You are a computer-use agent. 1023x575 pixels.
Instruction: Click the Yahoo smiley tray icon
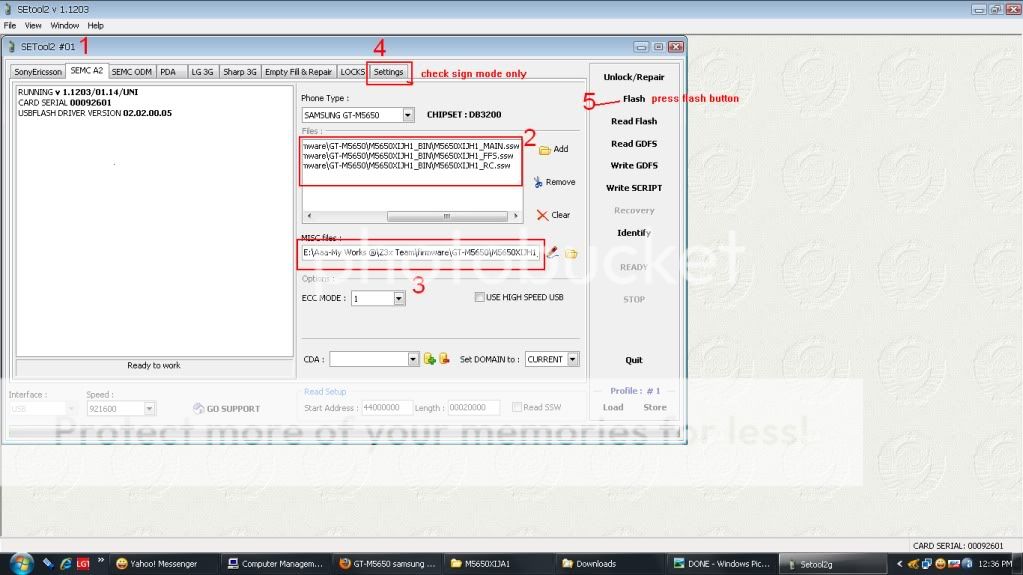point(940,563)
